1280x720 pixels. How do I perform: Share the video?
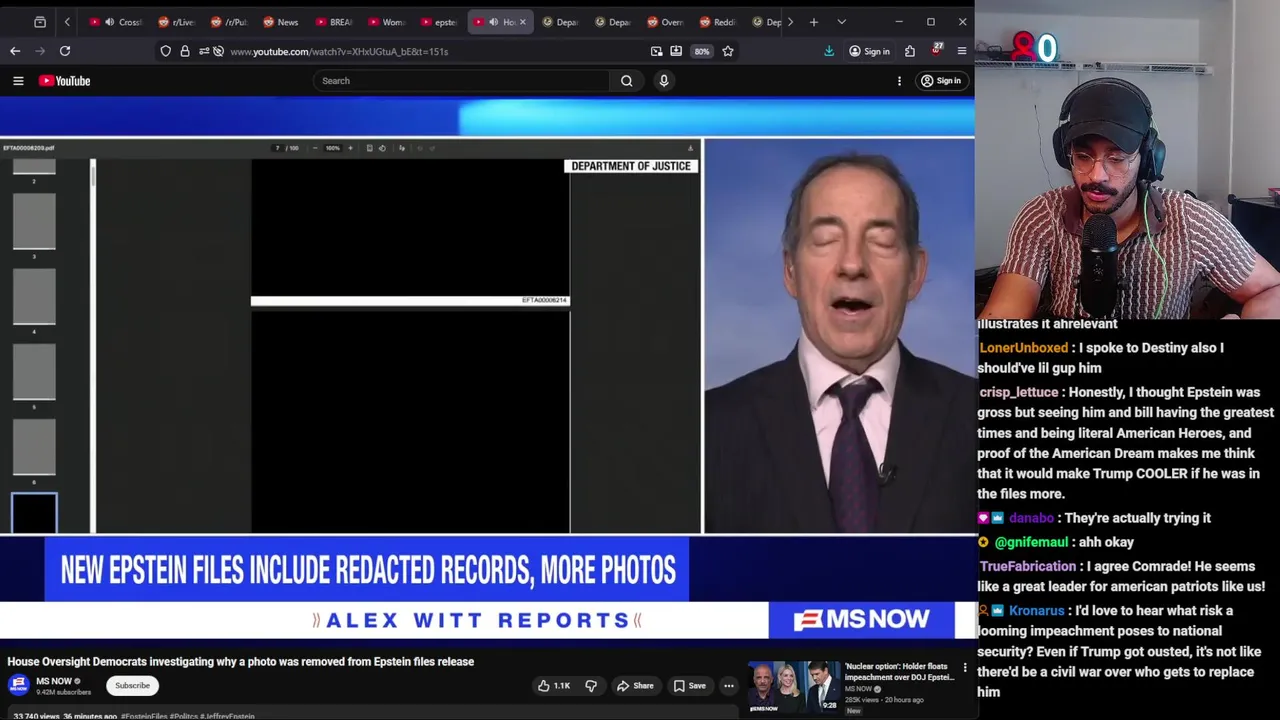point(635,686)
